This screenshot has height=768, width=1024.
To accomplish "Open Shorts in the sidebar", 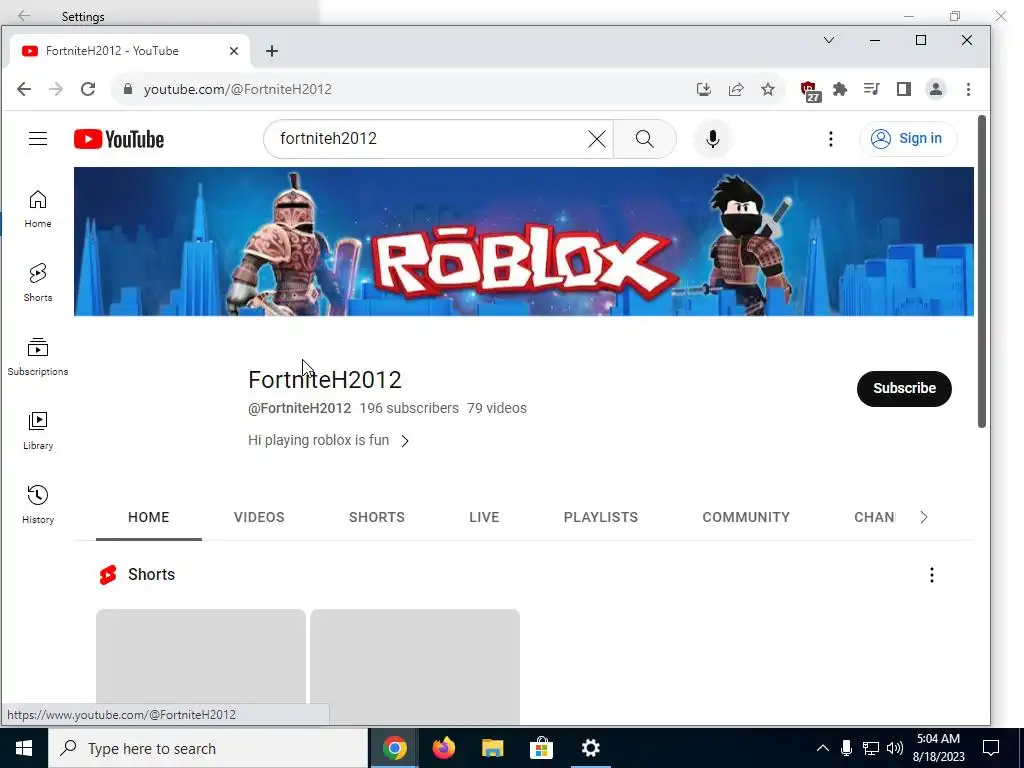I will 38,283.
